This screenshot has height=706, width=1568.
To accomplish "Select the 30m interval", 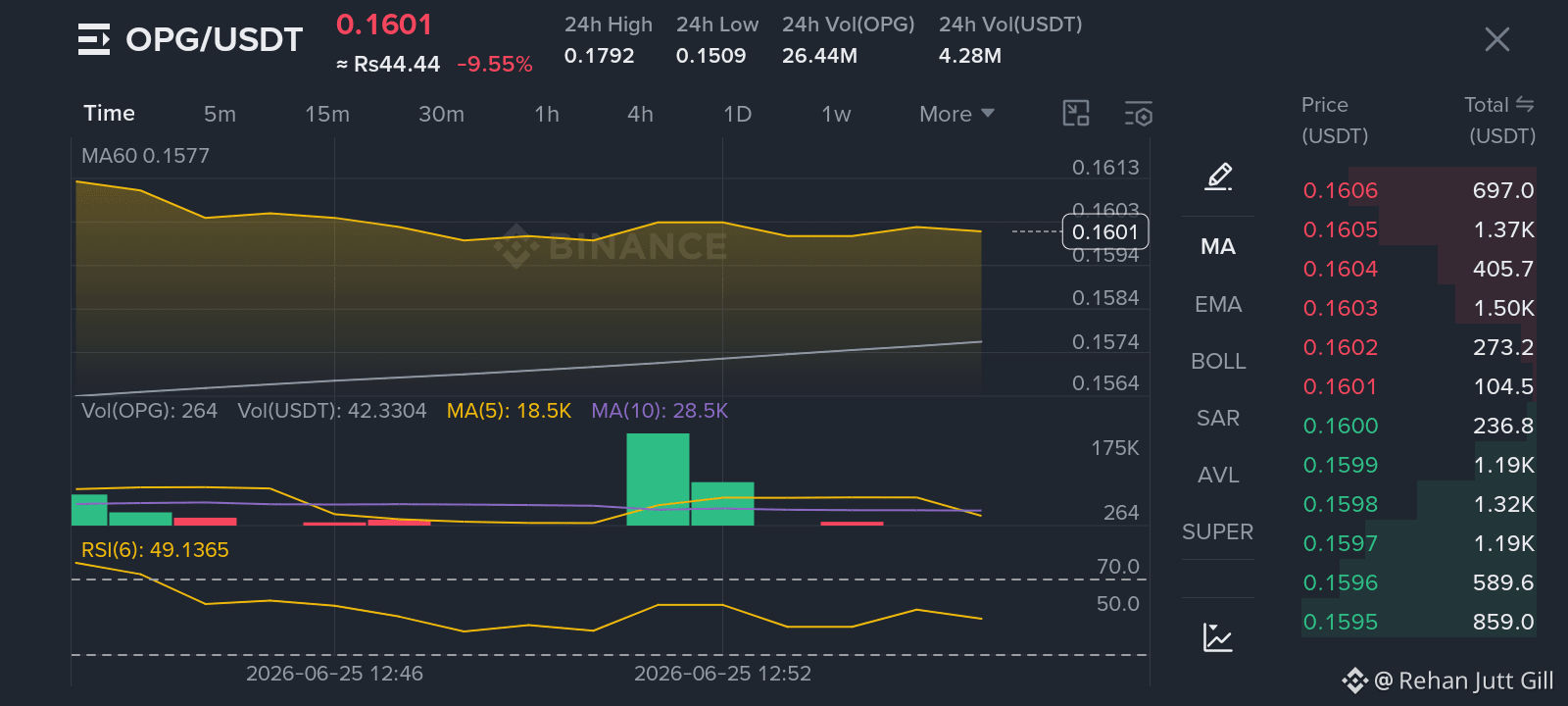I will [x=441, y=114].
